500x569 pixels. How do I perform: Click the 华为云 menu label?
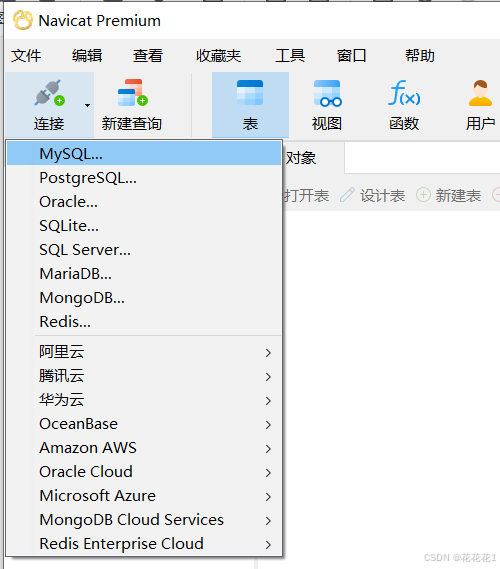click(x=62, y=400)
